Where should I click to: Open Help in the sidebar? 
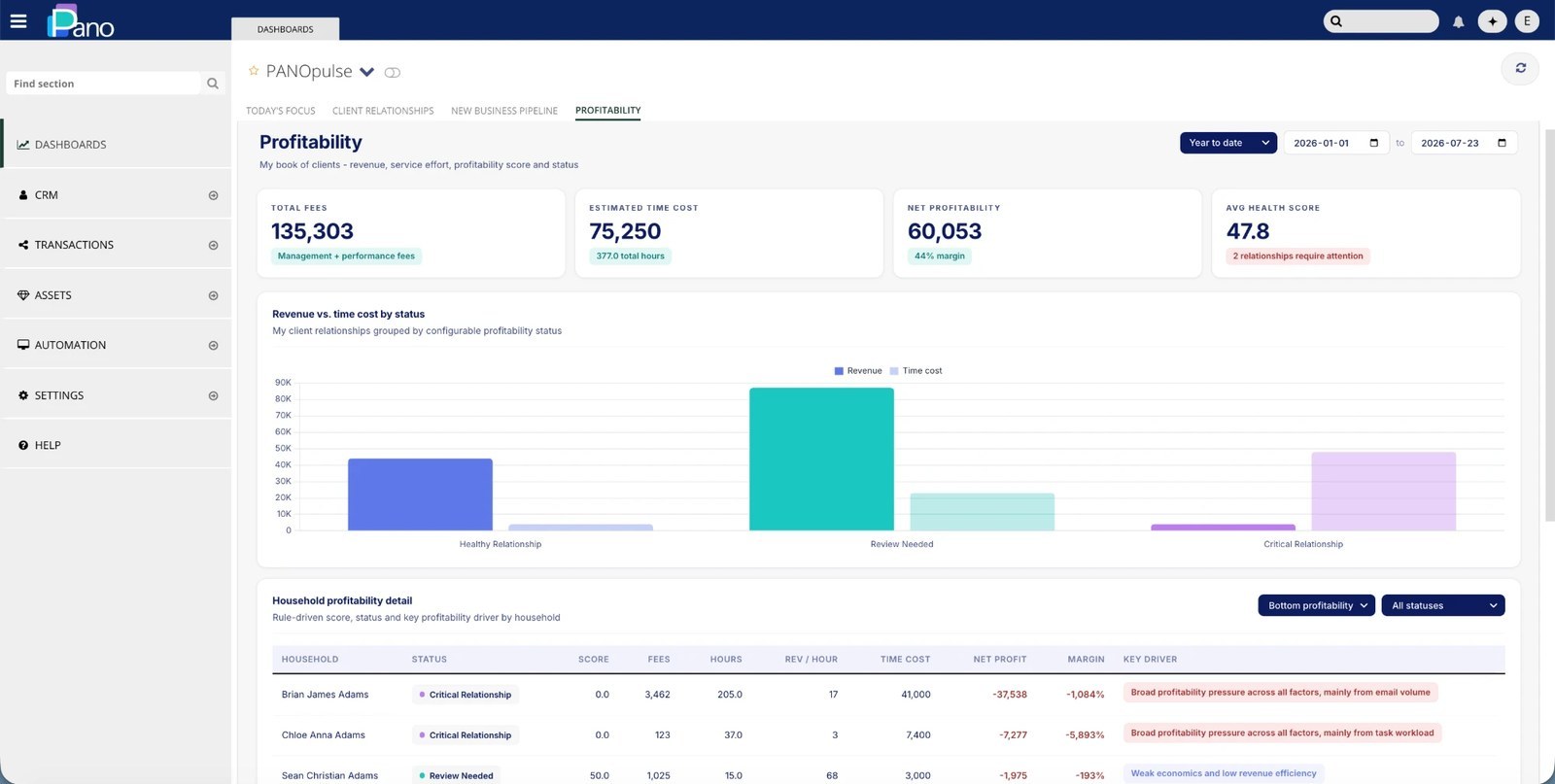coord(117,445)
